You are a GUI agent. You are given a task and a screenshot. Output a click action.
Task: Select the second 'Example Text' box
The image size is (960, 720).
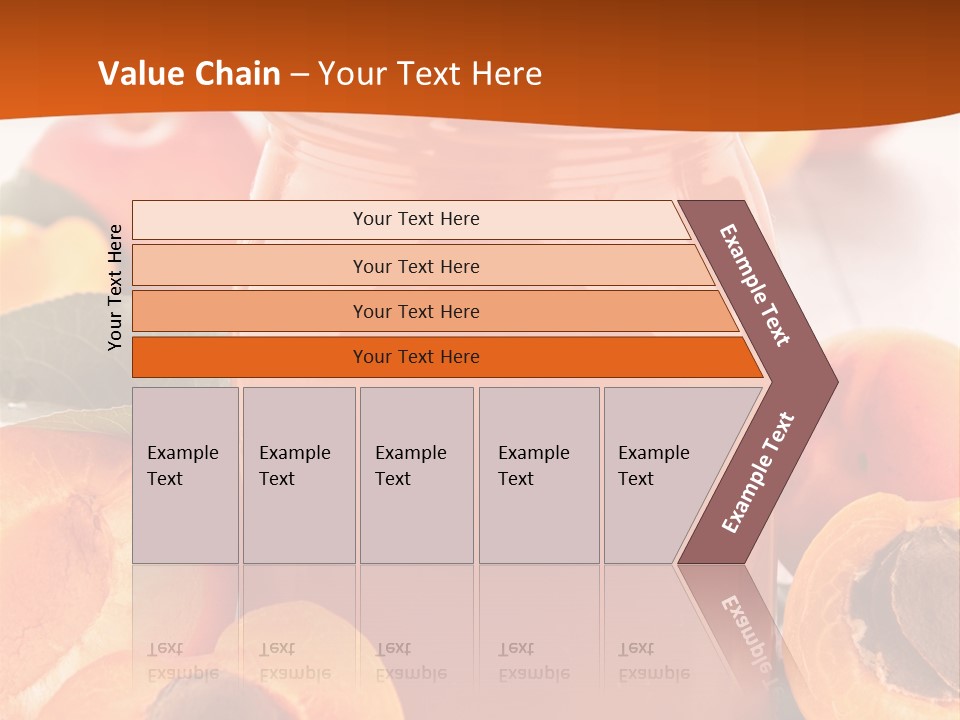tap(299, 475)
